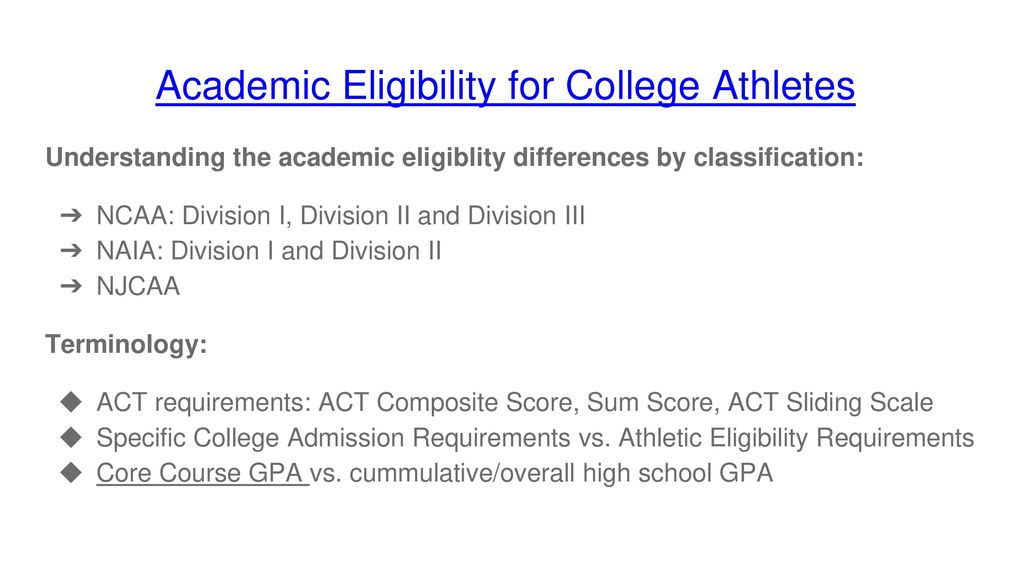Click the Athletic Eligibility Requirements text

click(x=796, y=438)
